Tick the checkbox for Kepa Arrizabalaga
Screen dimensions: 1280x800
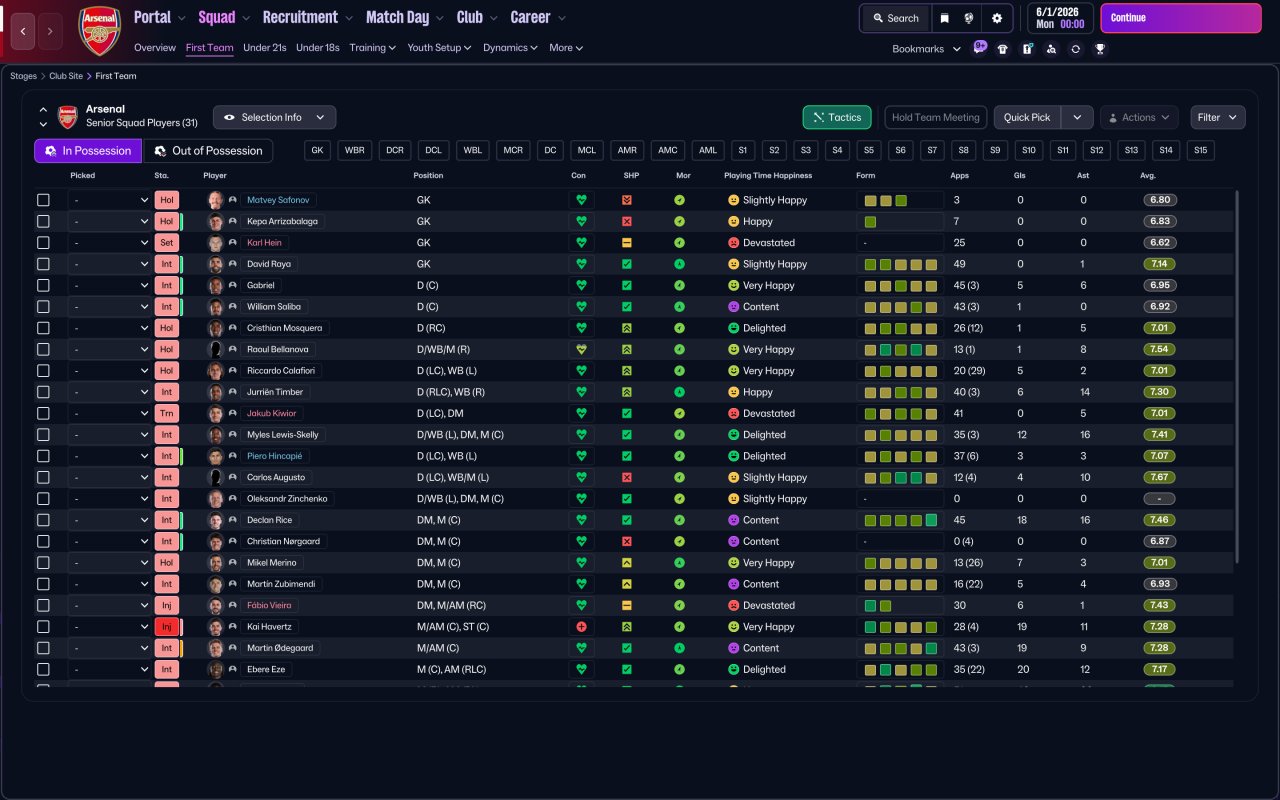(43, 222)
